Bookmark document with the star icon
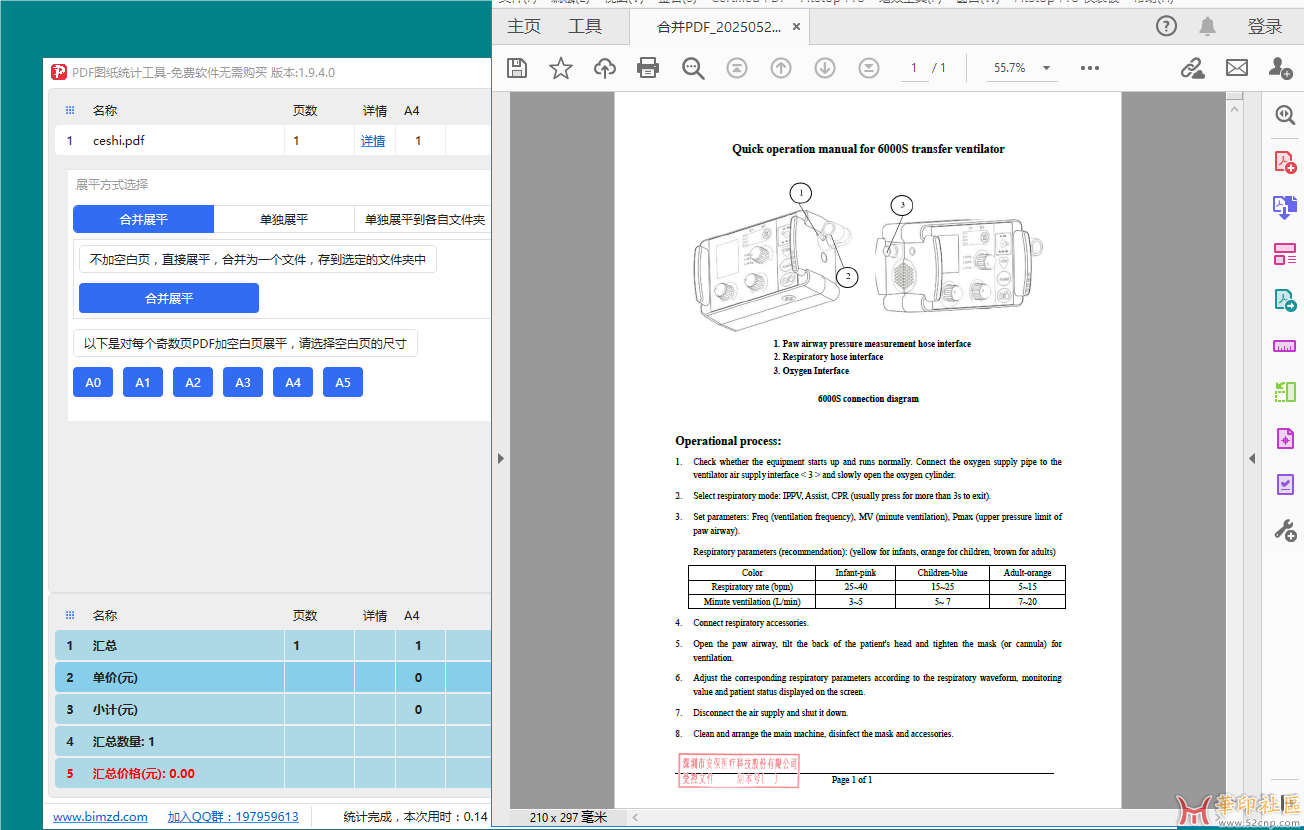This screenshot has height=830, width=1304. tap(560, 68)
